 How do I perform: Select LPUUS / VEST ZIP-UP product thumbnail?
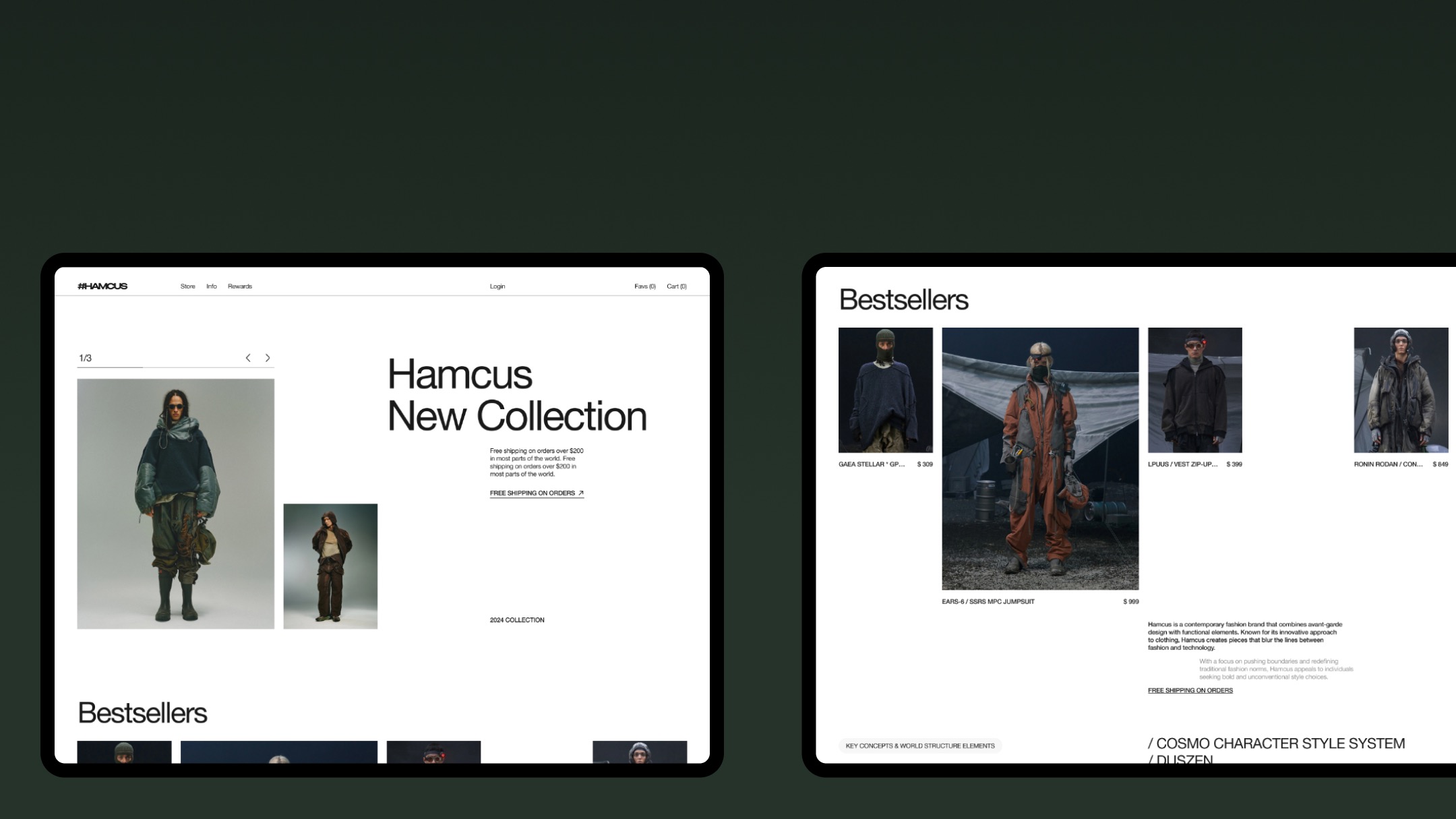1194,390
